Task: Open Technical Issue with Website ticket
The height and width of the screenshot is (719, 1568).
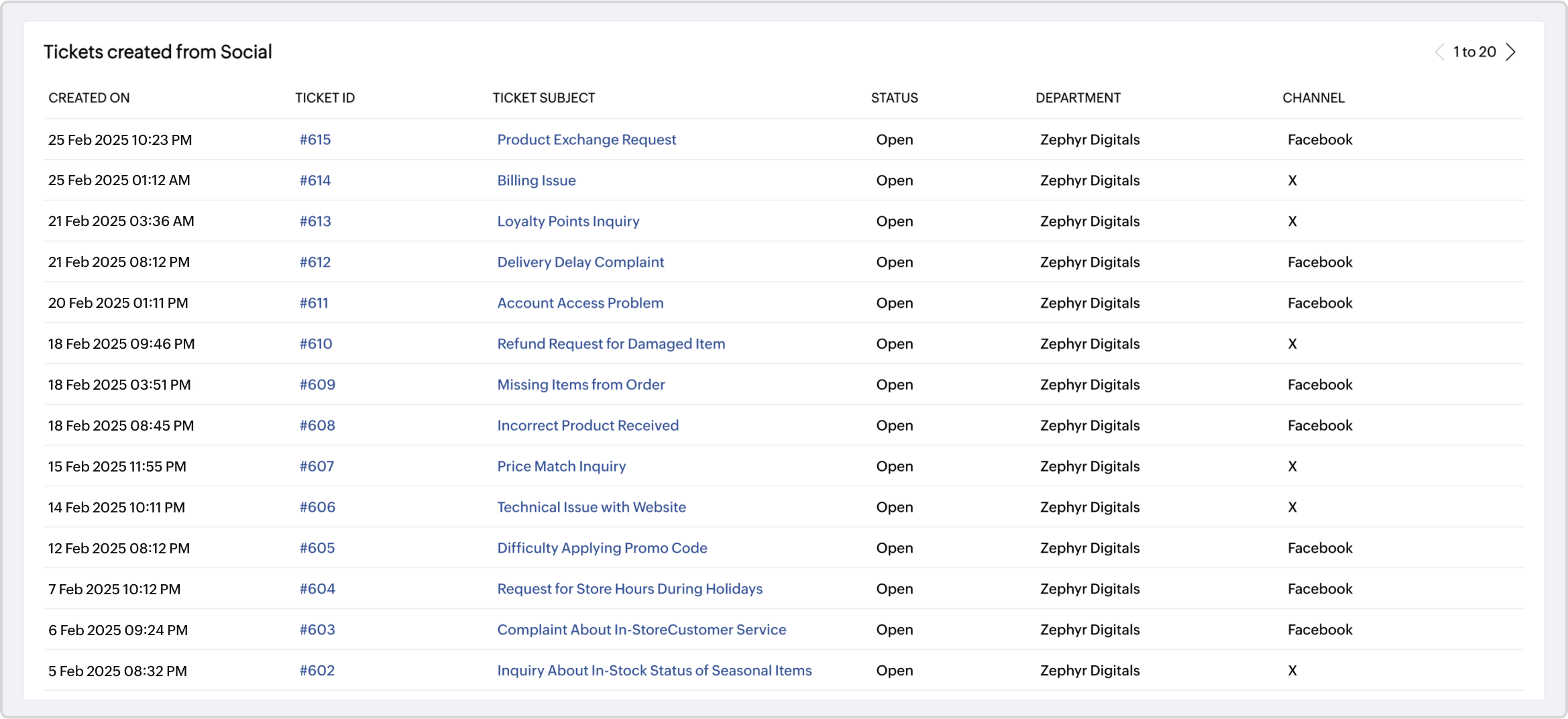Action: point(591,508)
